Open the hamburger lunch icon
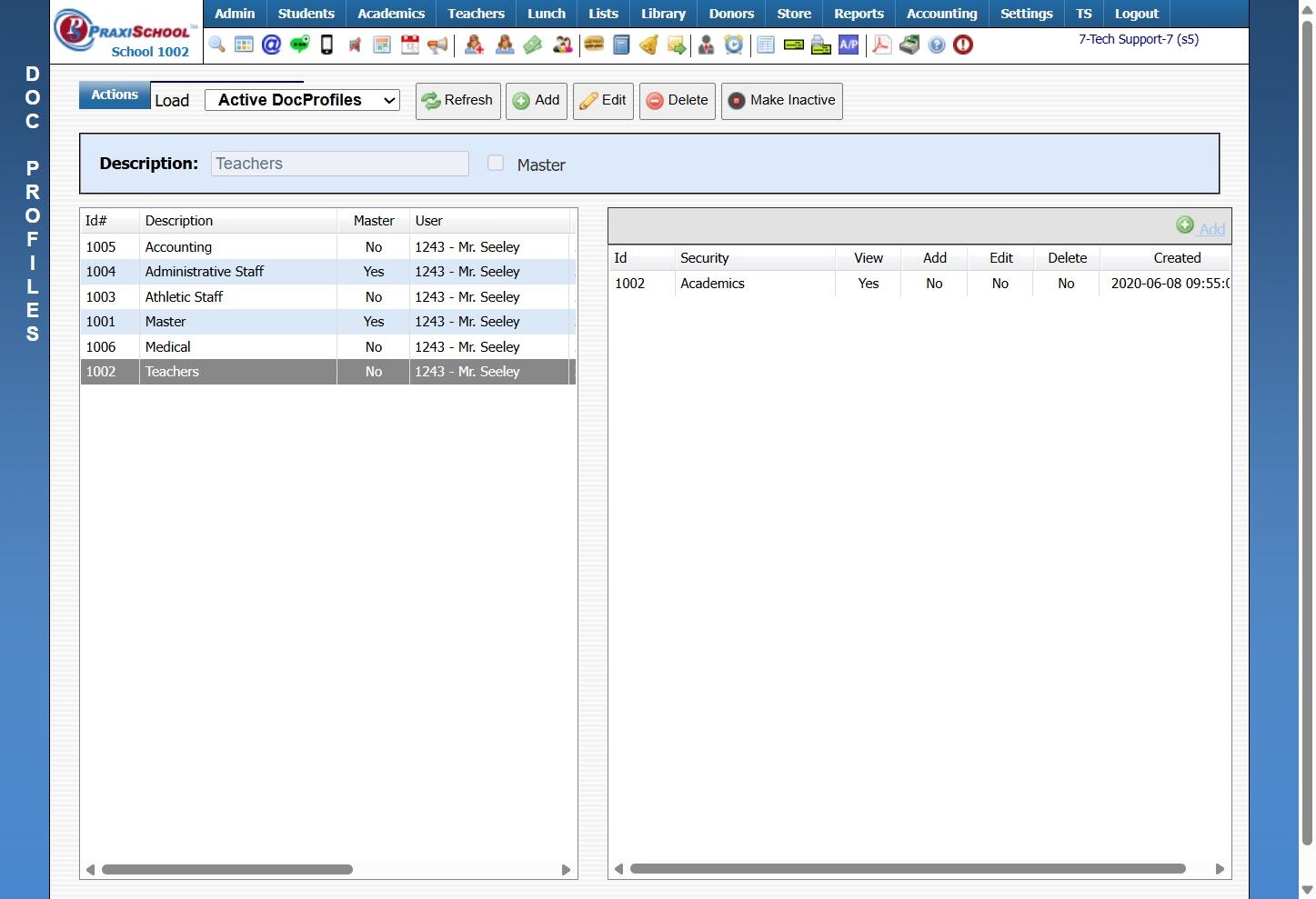Viewport: 1316px width, 899px height. [594, 45]
